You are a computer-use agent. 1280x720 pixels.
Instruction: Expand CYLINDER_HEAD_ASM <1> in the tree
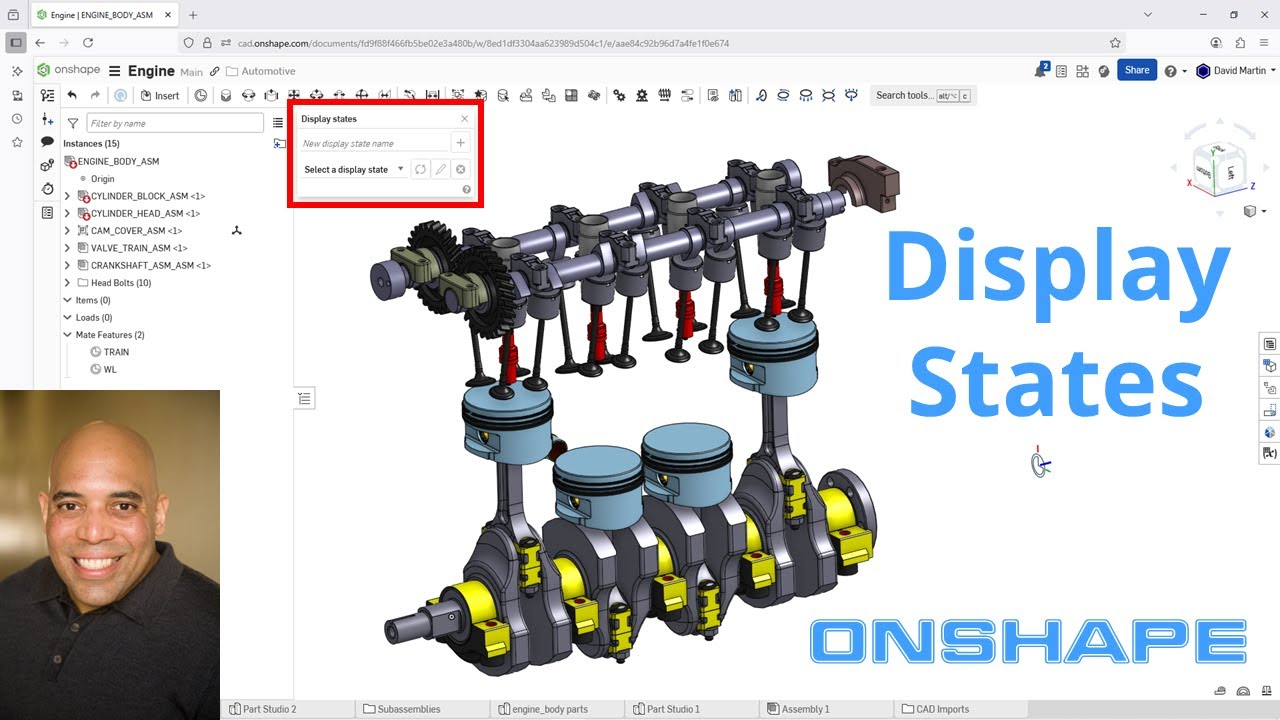coord(67,213)
